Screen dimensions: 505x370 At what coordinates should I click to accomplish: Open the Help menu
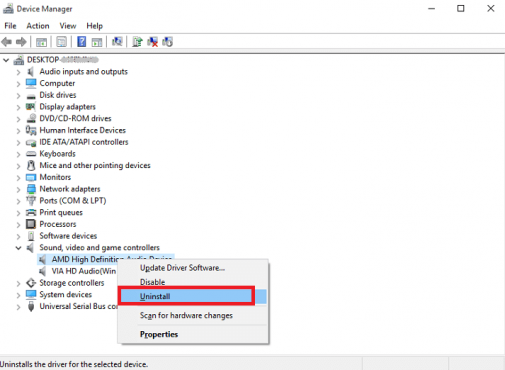coord(95,26)
